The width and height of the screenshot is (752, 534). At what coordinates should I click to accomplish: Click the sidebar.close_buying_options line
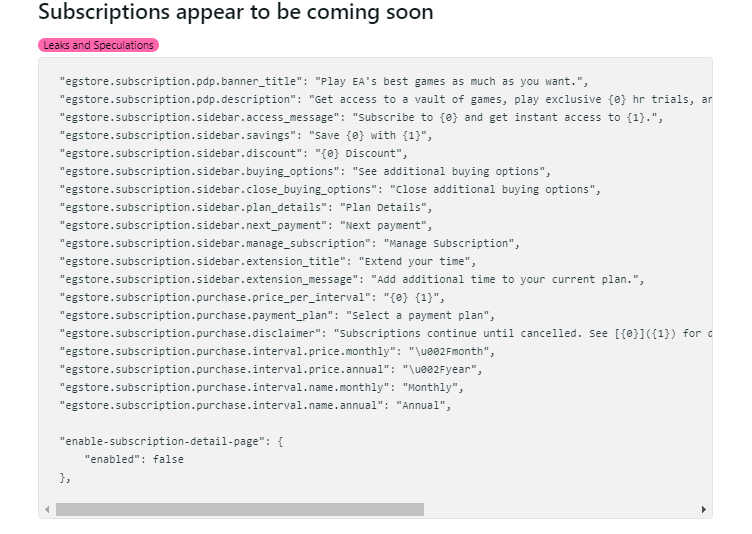pyautogui.click(x=330, y=189)
